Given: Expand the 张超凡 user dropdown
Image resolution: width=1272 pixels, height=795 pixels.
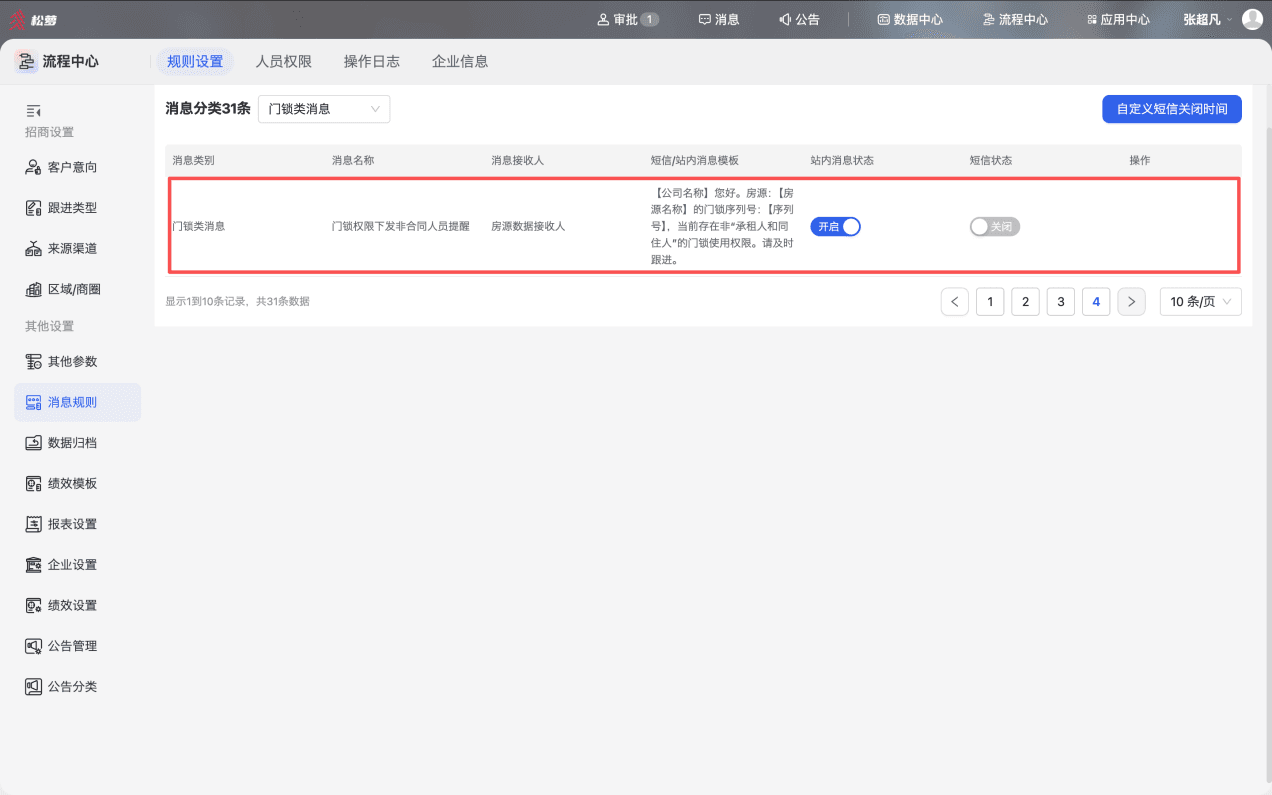Looking at the screenshot, I should coord(1208,19).
